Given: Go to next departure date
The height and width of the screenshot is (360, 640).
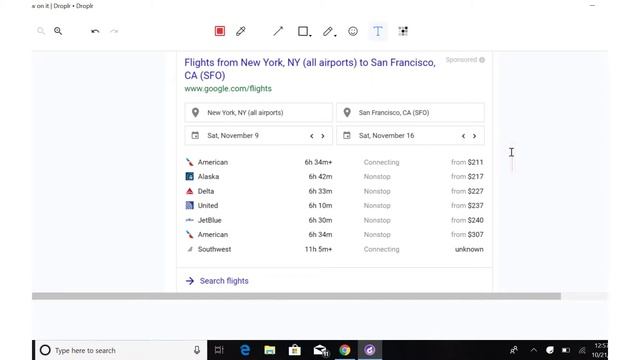Looking at the screenshot, I should pyautogui.click(x=323, y=136).
